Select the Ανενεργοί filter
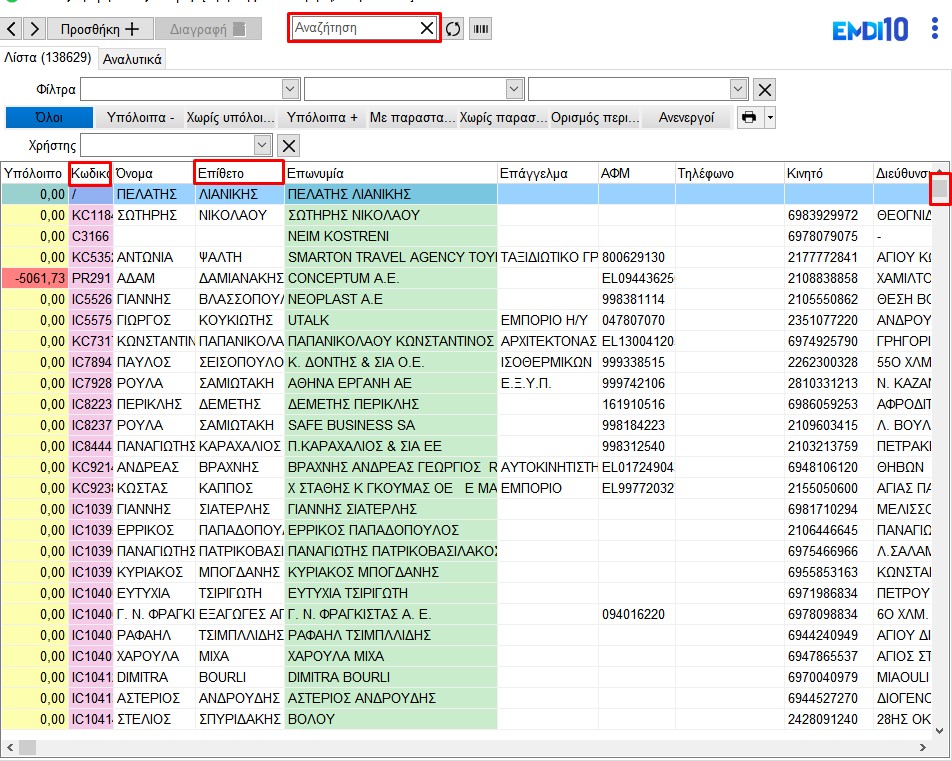 686,117
